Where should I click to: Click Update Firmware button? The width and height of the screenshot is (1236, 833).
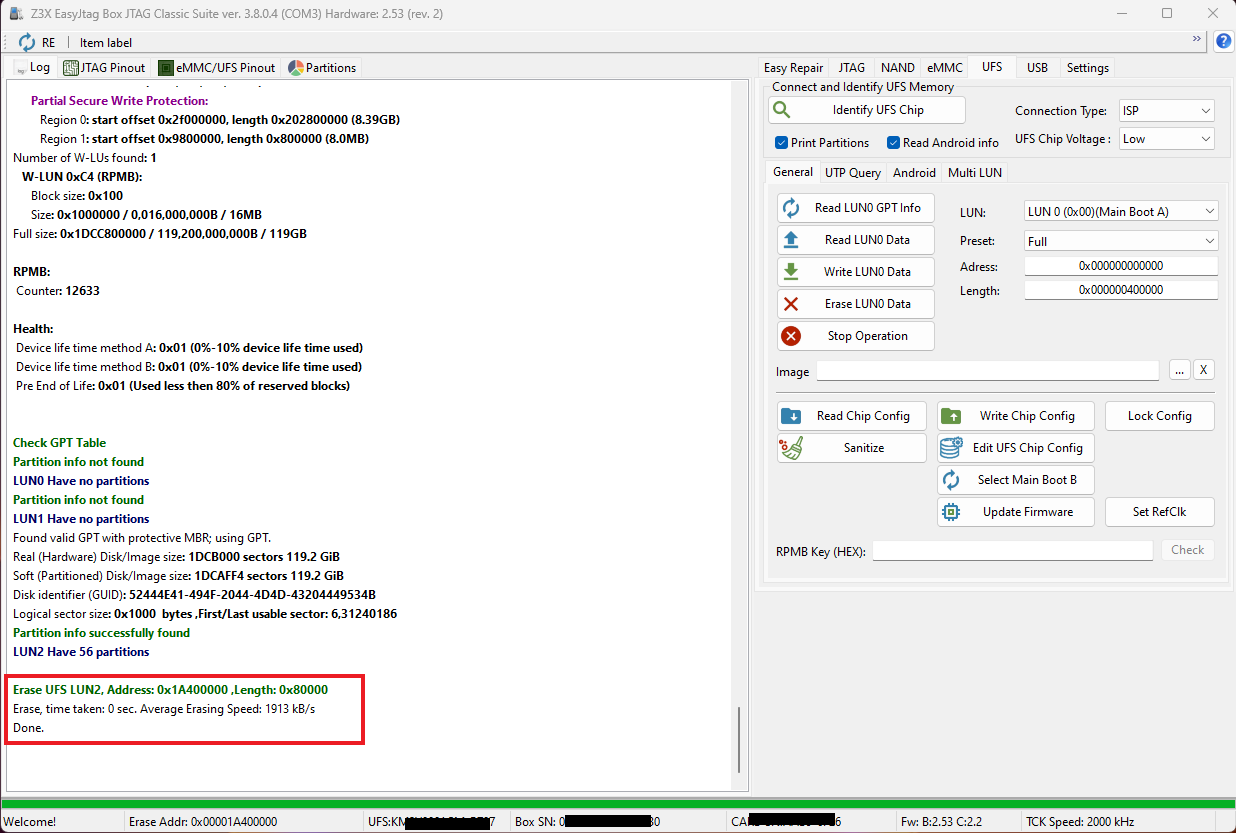coord(1016,512)
